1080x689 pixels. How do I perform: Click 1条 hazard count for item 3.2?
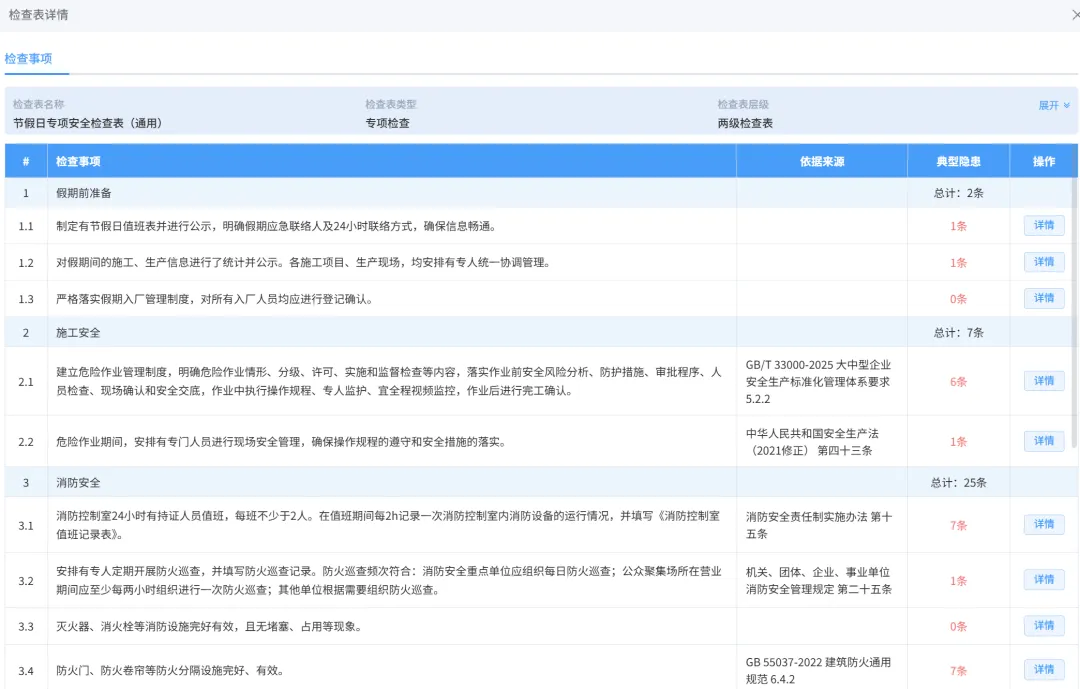click(958, 581)
